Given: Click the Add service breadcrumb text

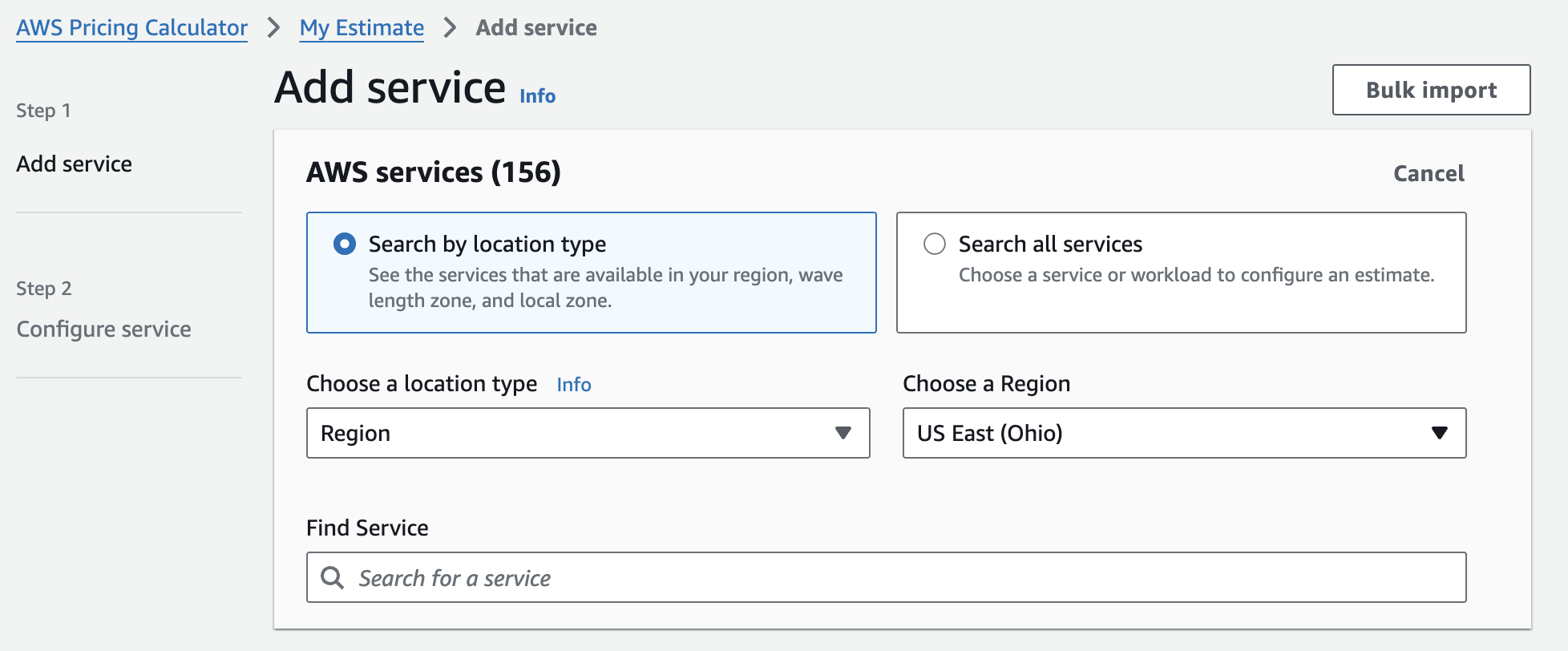Looking at the screenshot, I should click(x=536, y=28).
